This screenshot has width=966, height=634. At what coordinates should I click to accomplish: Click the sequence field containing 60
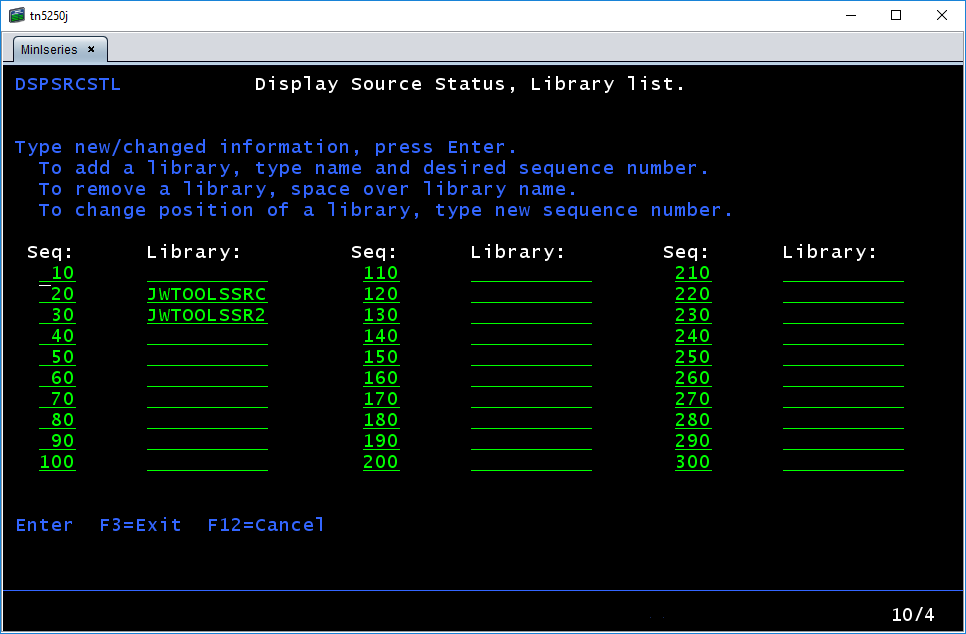(x=57, y=378)
